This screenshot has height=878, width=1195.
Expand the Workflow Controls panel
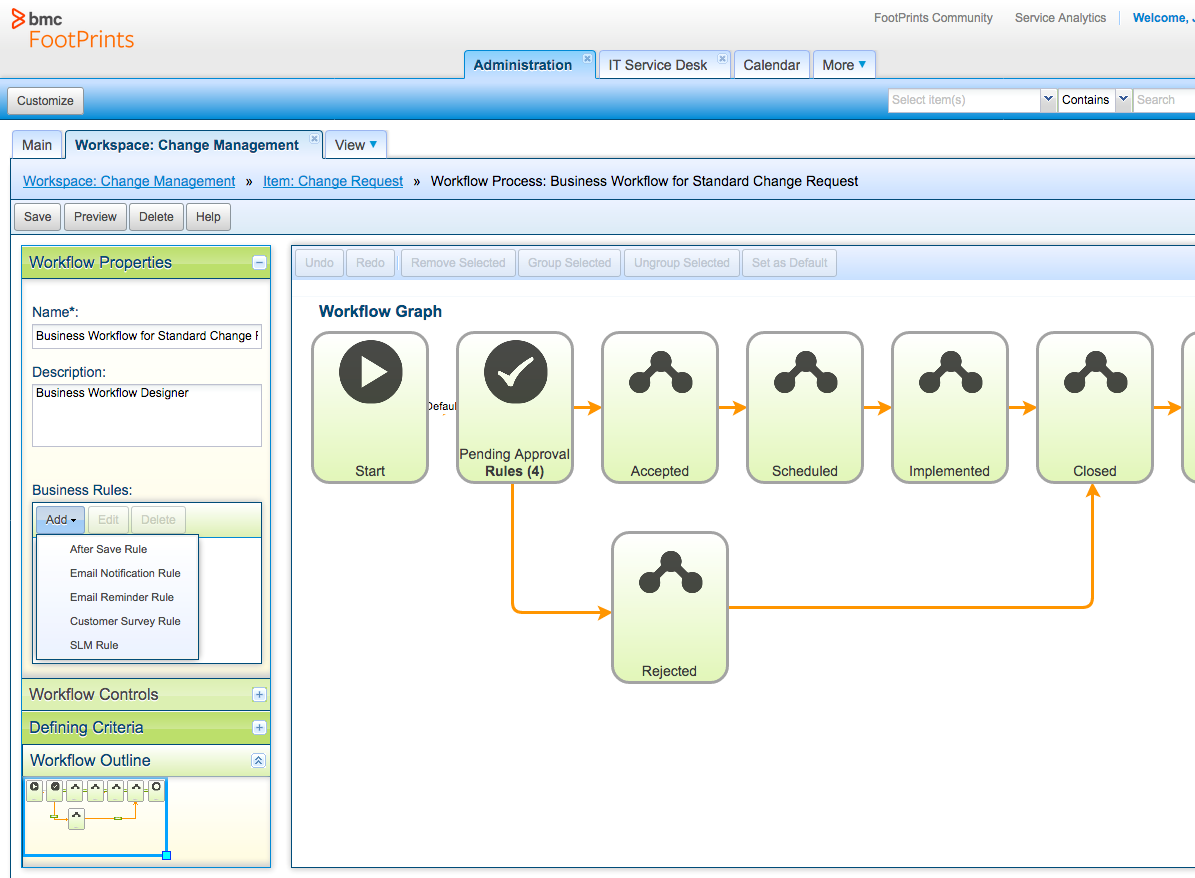[x=259, y=694]
